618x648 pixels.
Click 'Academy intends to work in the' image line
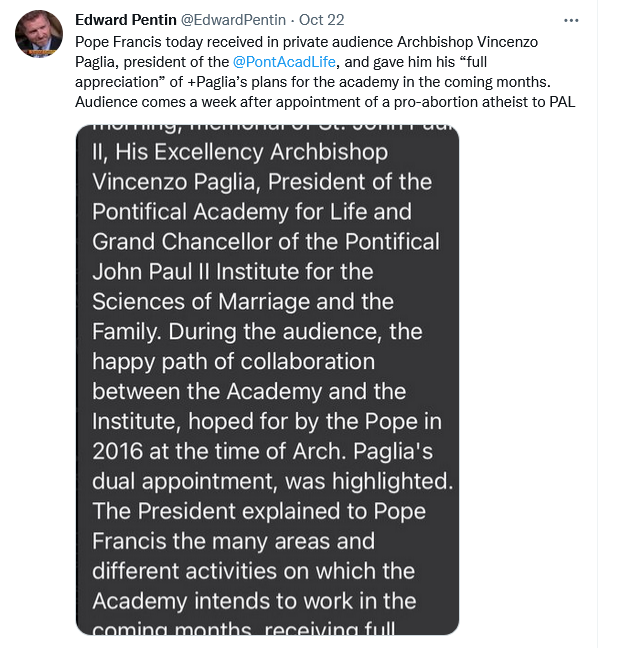[x=254, y=601]
